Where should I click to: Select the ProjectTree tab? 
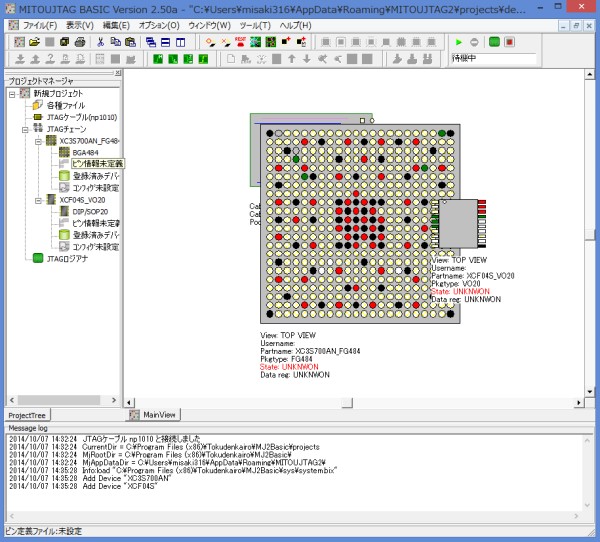tap(28, 413)
